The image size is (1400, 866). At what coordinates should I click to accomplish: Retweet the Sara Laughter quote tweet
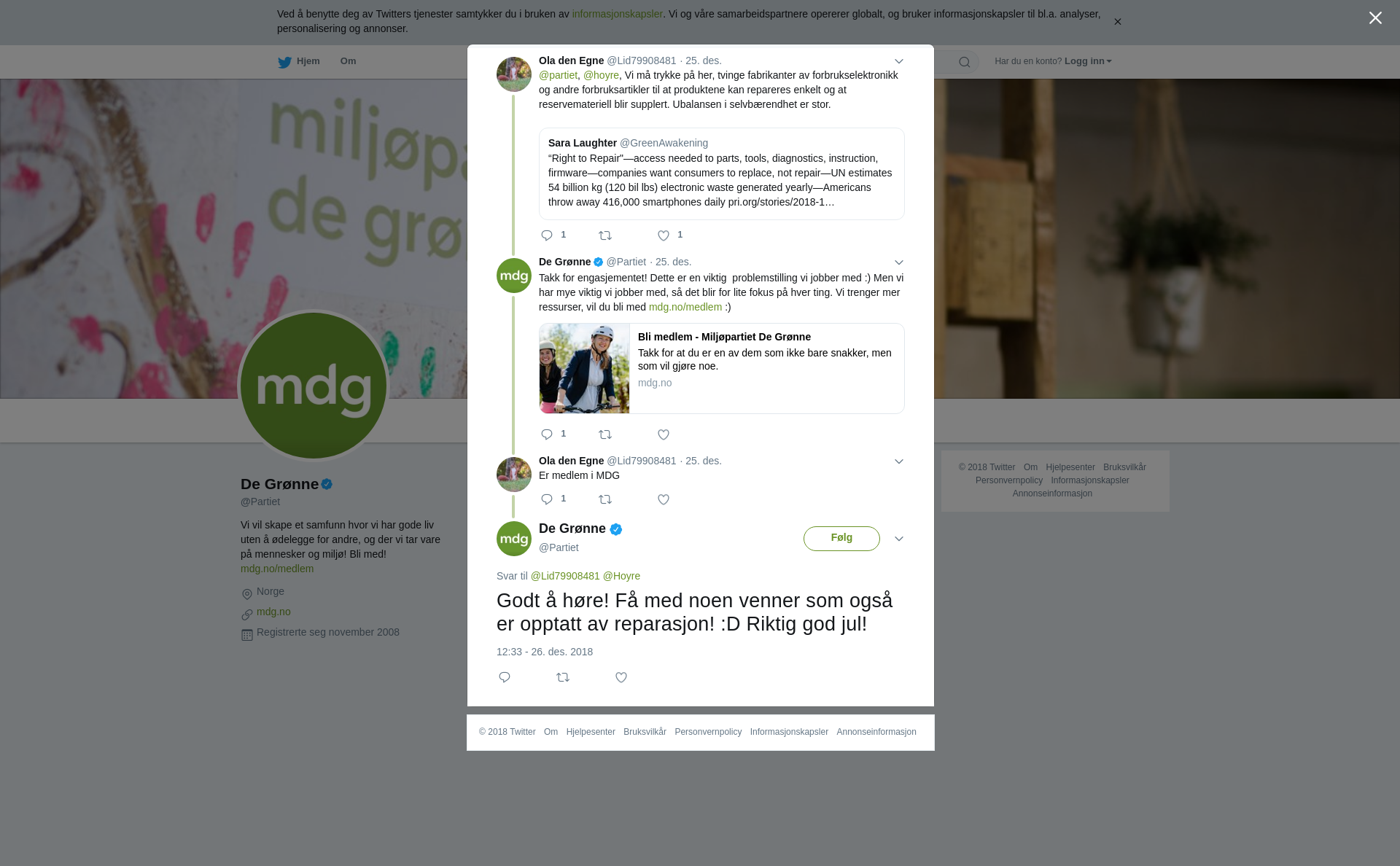pos(605,235)
